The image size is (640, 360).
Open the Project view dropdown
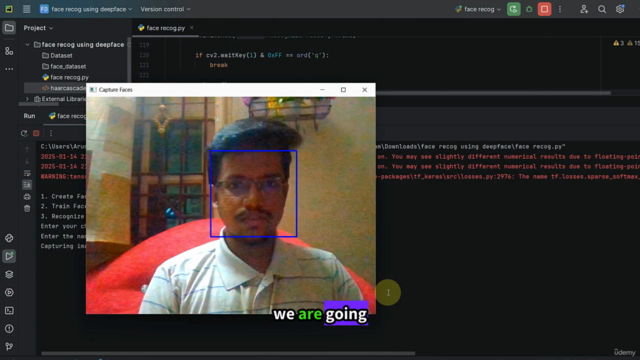pos(38,28)
